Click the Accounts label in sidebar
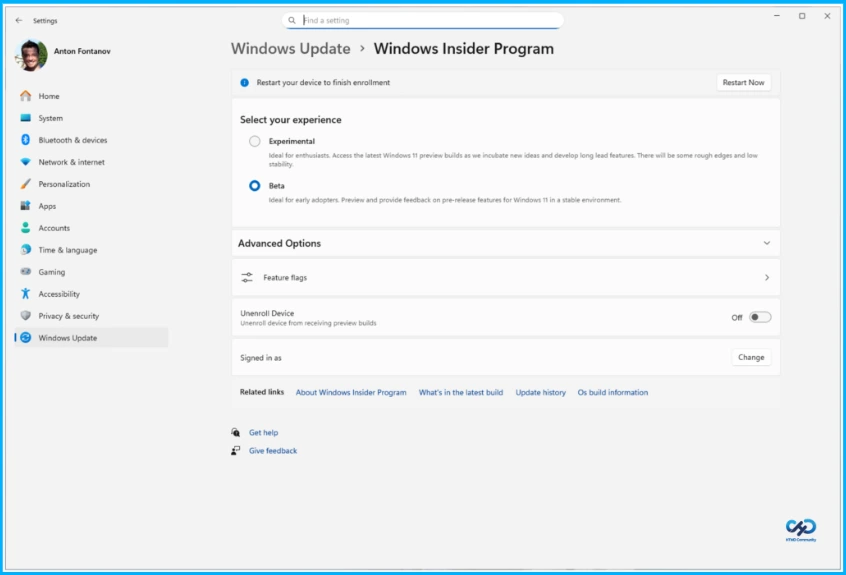The width and height of the screenshot is (846, 575). [54, 228]
